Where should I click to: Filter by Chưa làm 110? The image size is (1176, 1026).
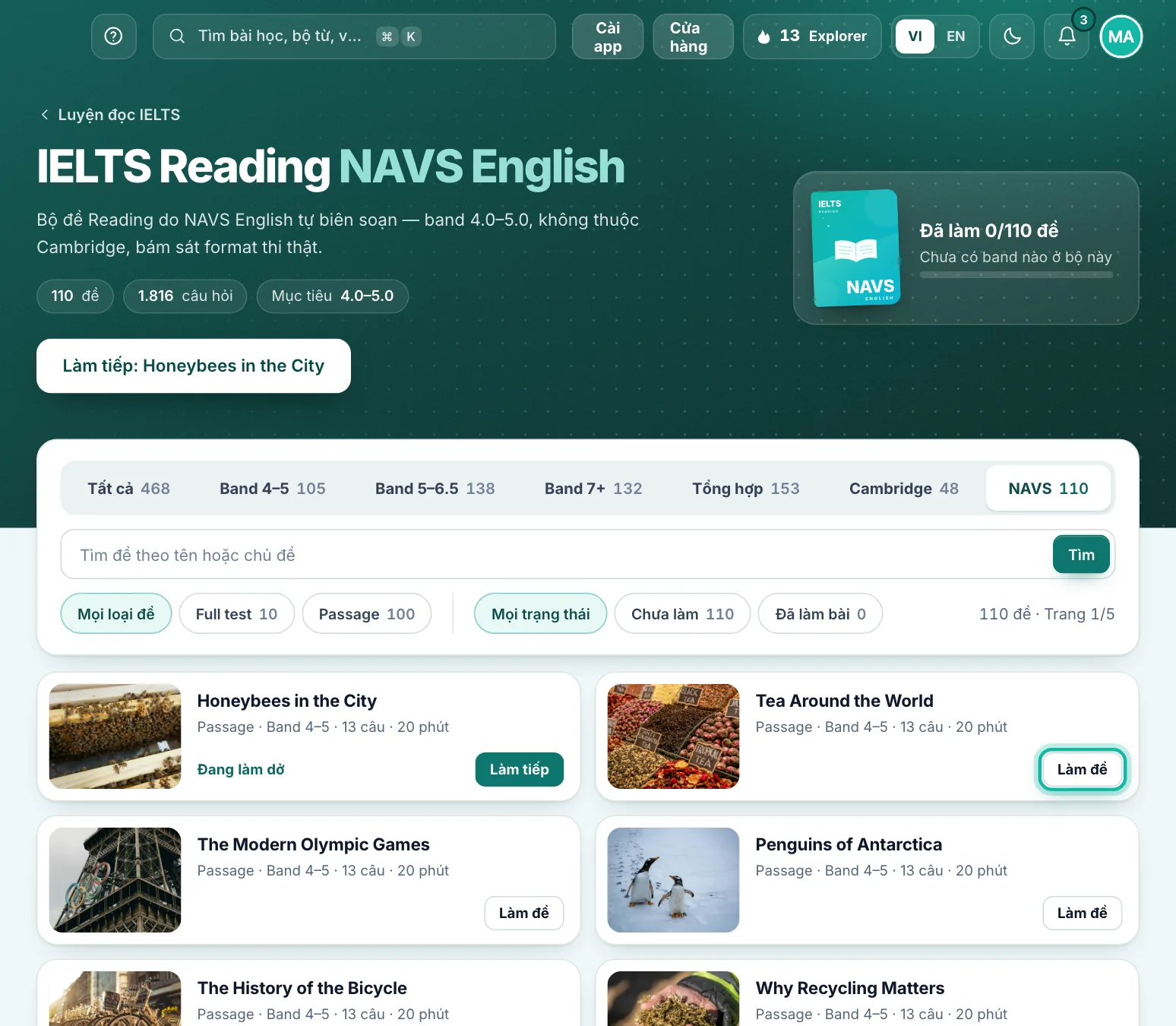(682, 613)
